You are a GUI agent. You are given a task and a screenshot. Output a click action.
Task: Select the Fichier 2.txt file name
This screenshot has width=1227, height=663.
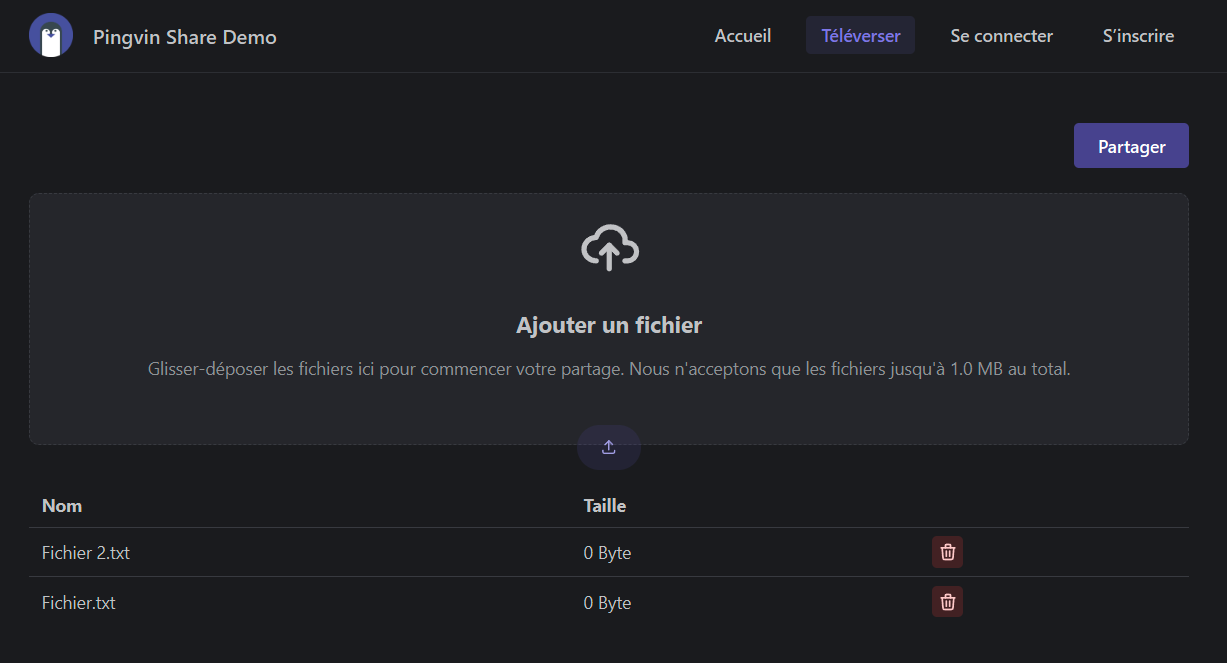pyautogui.click(x=86, y=553)
